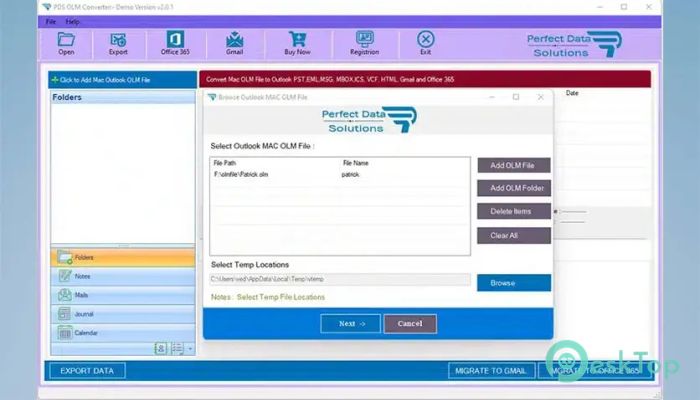The image size is (700, 400).
Task: Open the File menu
Action: coord(50,21)
